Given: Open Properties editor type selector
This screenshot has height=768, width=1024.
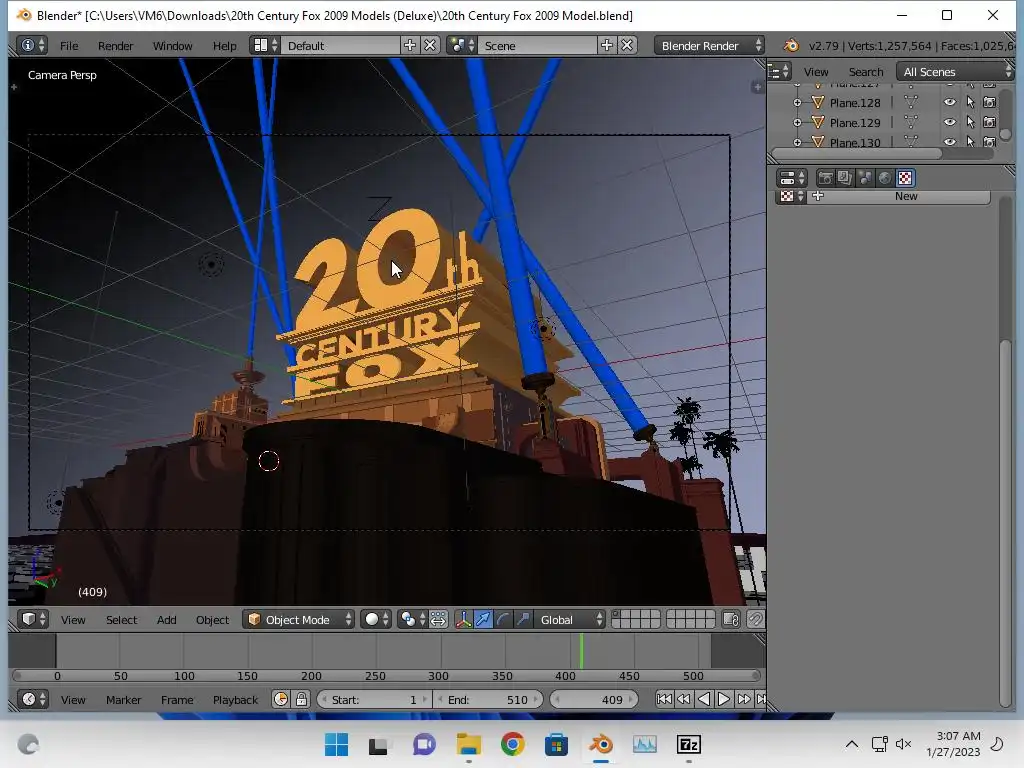Looking at the screenshot, I should (792, 178).
